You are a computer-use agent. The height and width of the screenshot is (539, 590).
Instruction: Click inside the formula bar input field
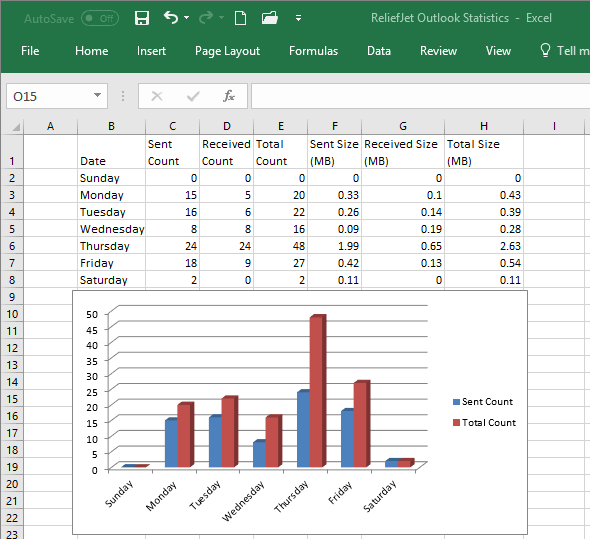[420, 96]
